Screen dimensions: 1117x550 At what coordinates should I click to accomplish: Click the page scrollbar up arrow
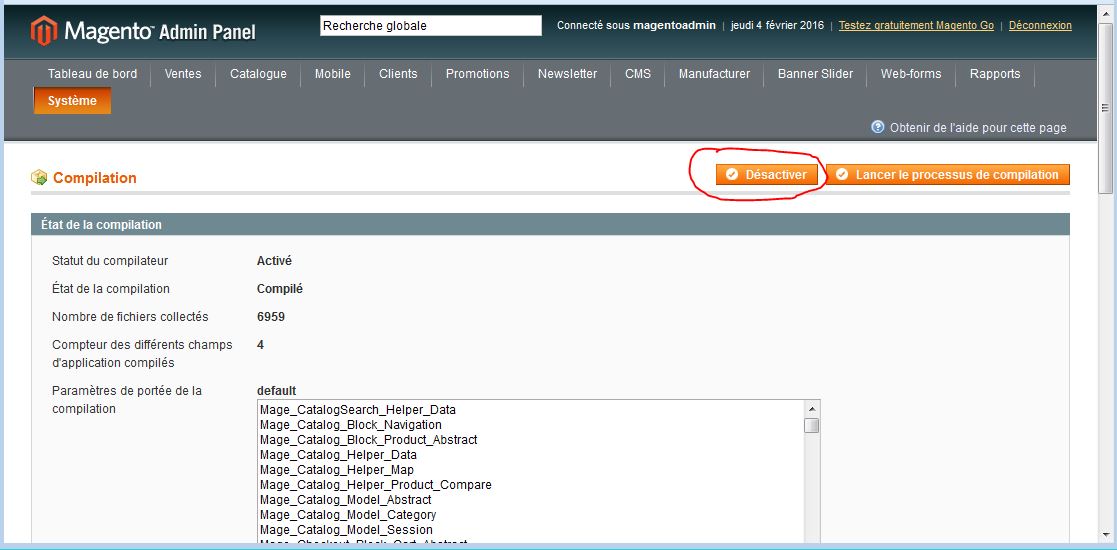[x=1106, y=10]
